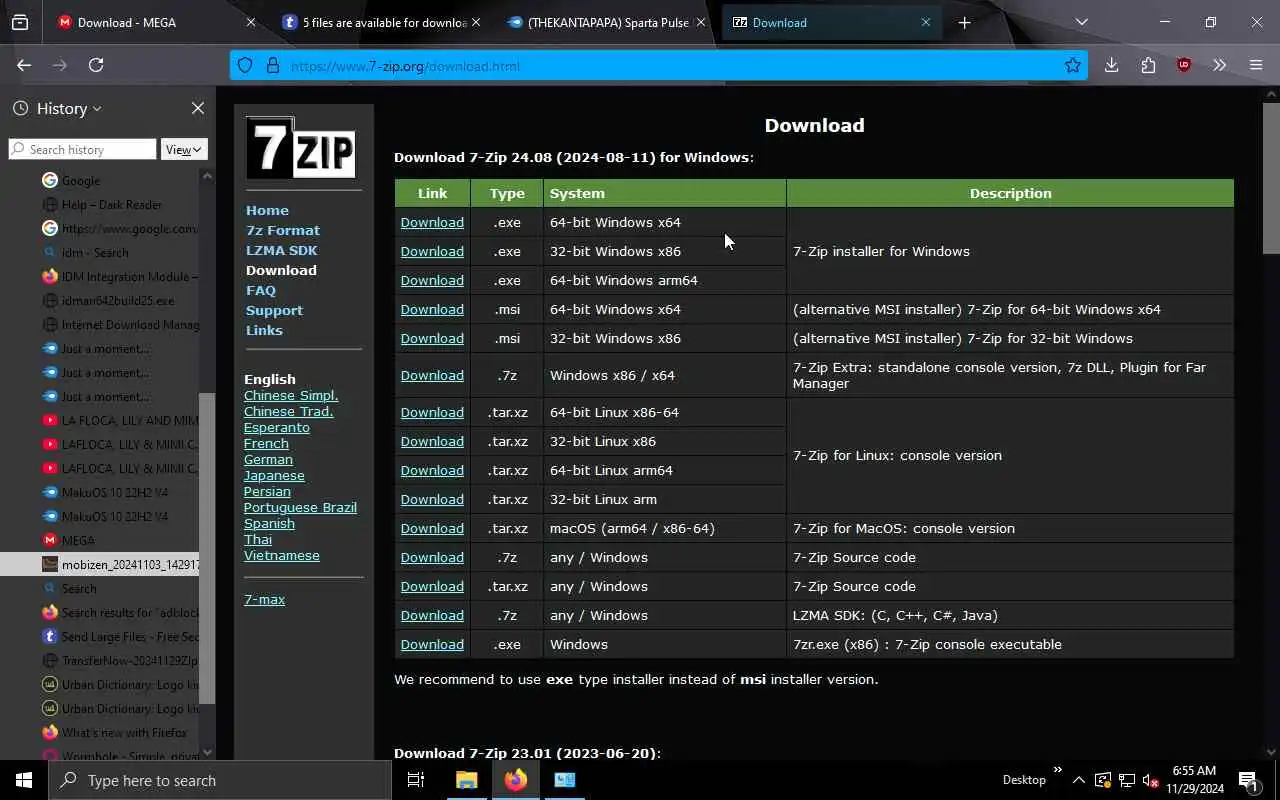Click the network tray icon

tap(1127, 780)
